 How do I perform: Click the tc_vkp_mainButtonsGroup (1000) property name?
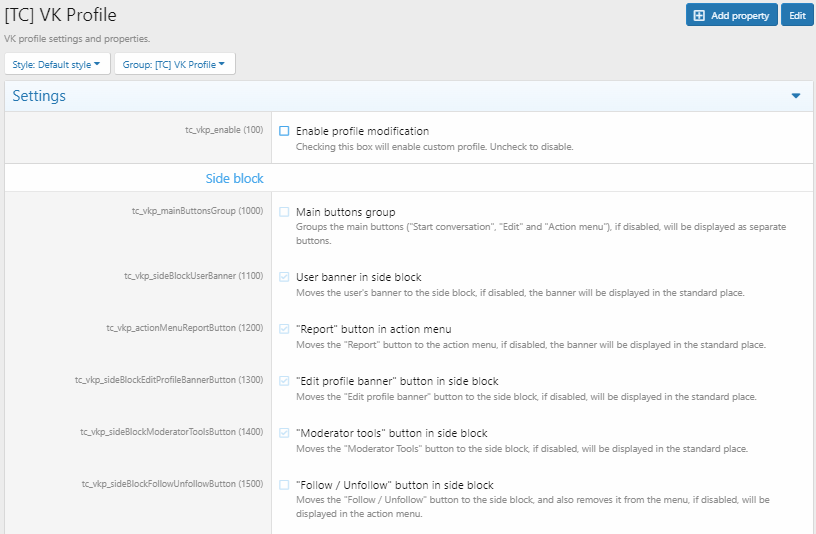(197, 211)
